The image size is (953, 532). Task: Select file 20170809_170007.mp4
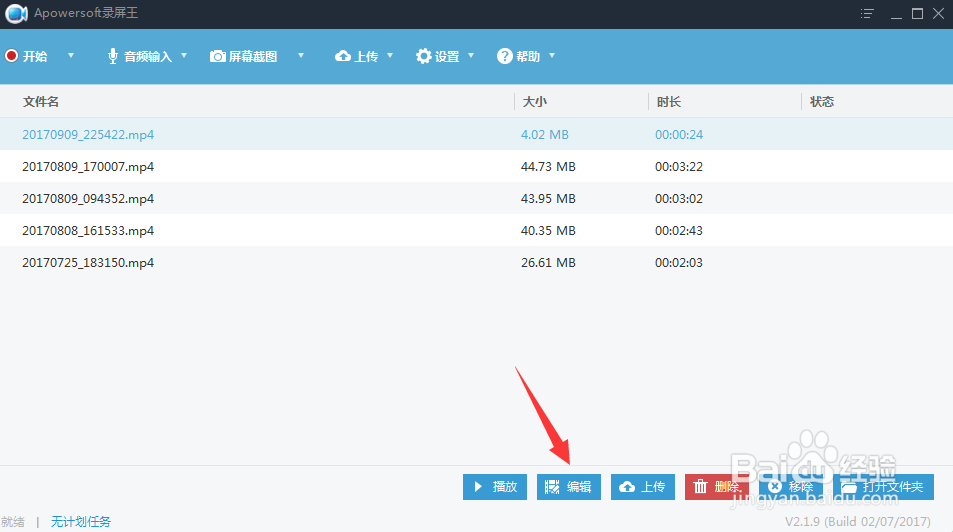88,167
